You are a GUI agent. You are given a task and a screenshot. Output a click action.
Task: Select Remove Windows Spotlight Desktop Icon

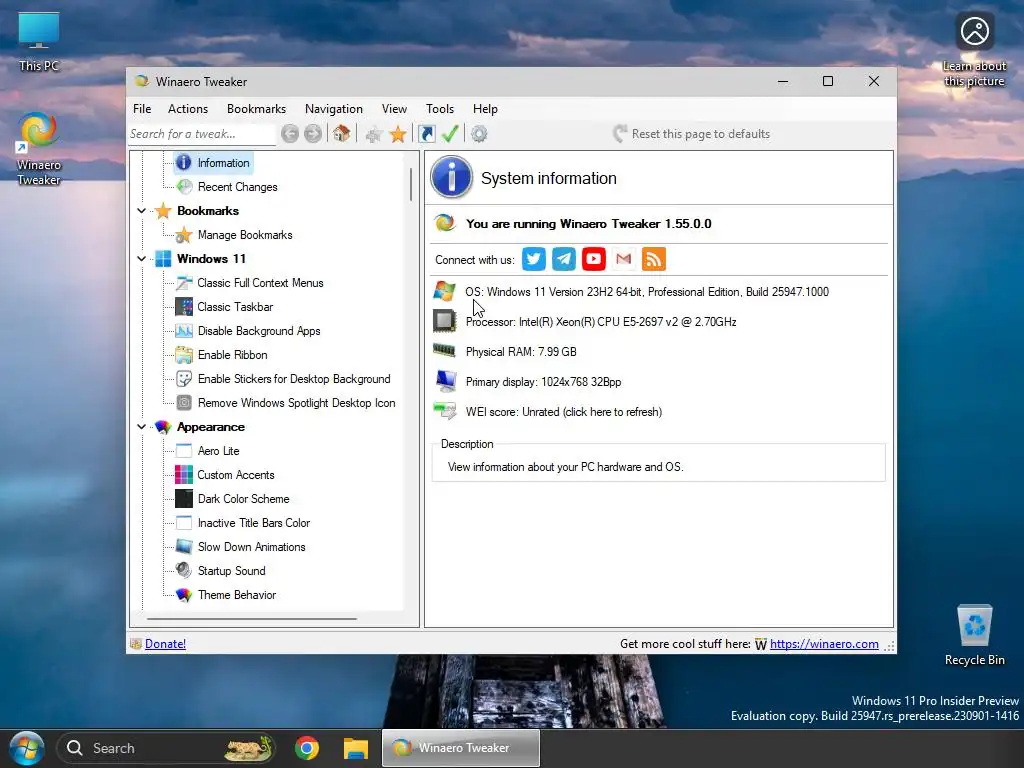click(286, 403)
